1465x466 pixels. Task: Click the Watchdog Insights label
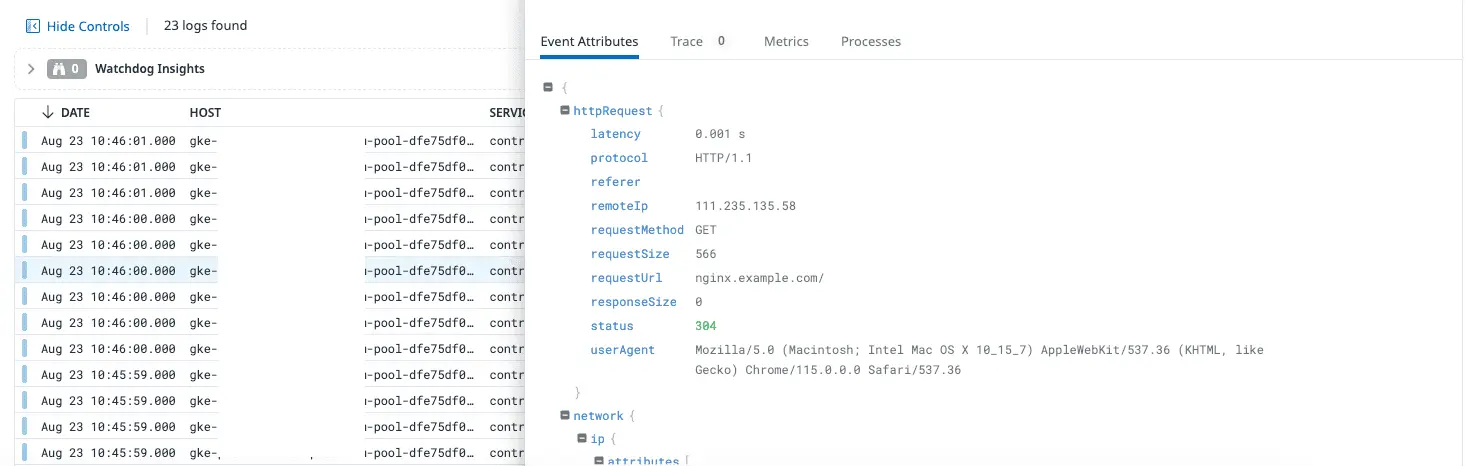[x=150, y=69]
